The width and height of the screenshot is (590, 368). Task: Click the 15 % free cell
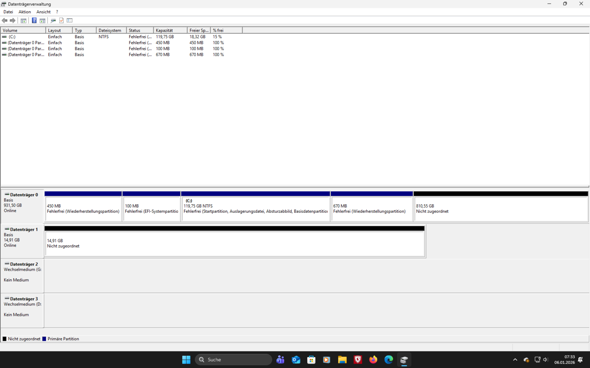click(x=217, y=37)
